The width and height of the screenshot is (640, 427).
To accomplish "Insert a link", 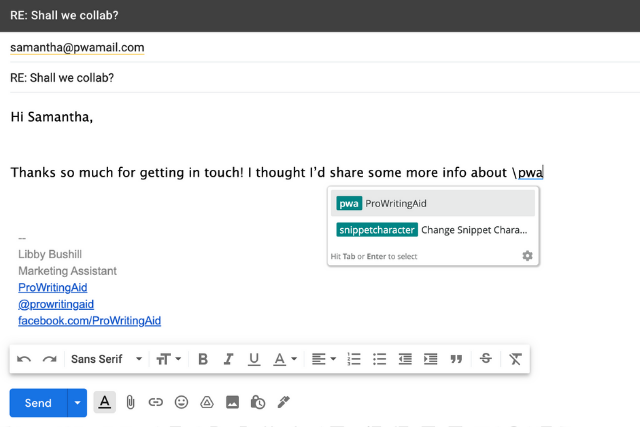I will click(x=156, y=403).
